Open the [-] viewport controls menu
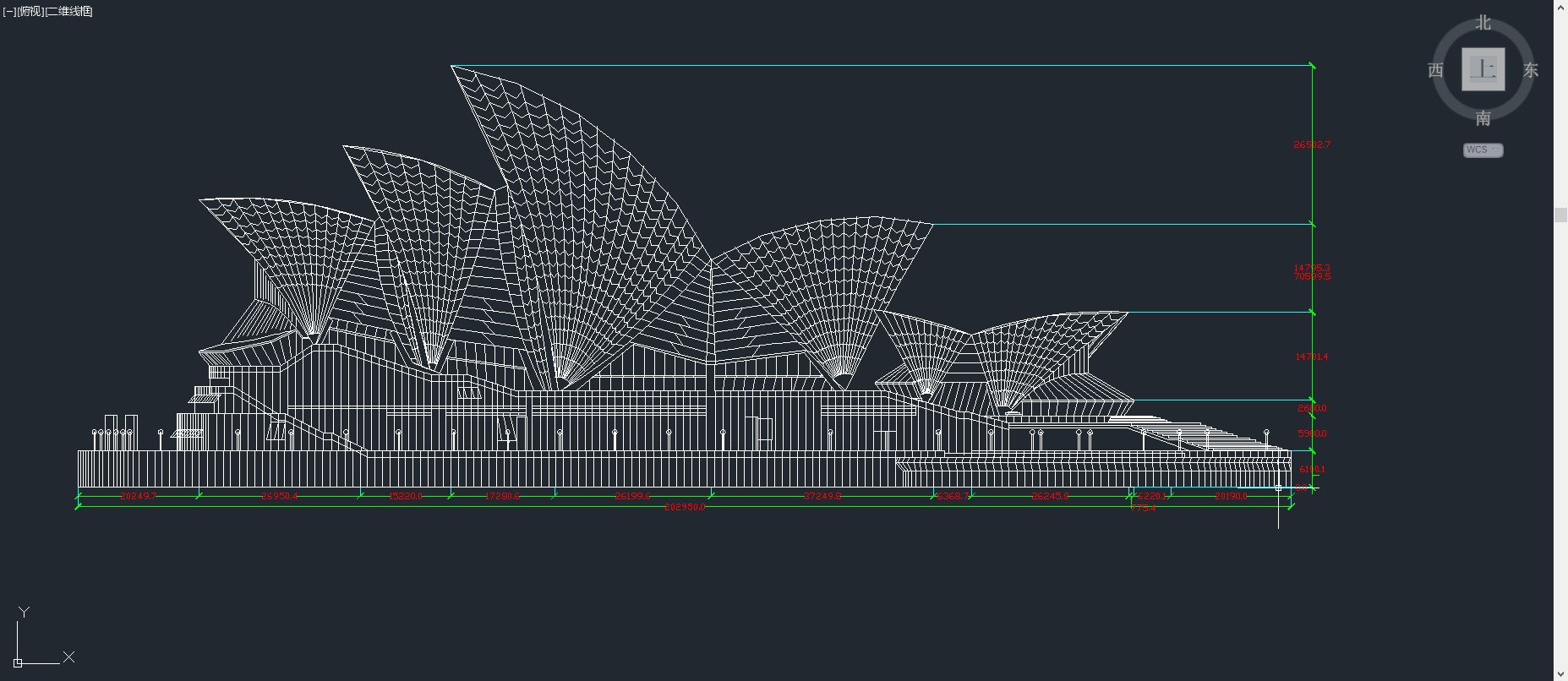This screenshot has width=1568, height=681. click(x=9, y=11)
